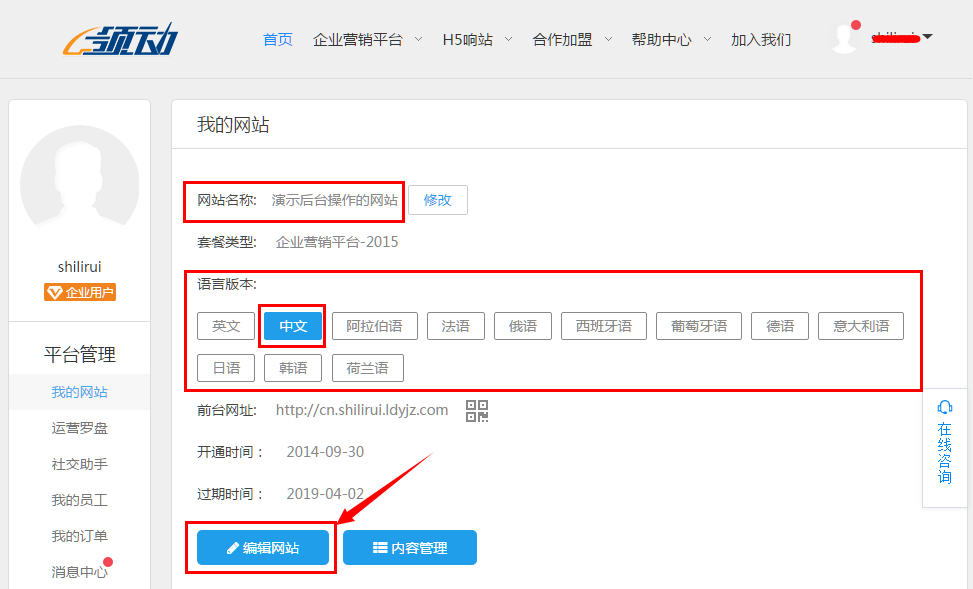The height and width of the screenshot is (589, 973).
Task: Select the 英文 language version
Action: coord(225,325)
